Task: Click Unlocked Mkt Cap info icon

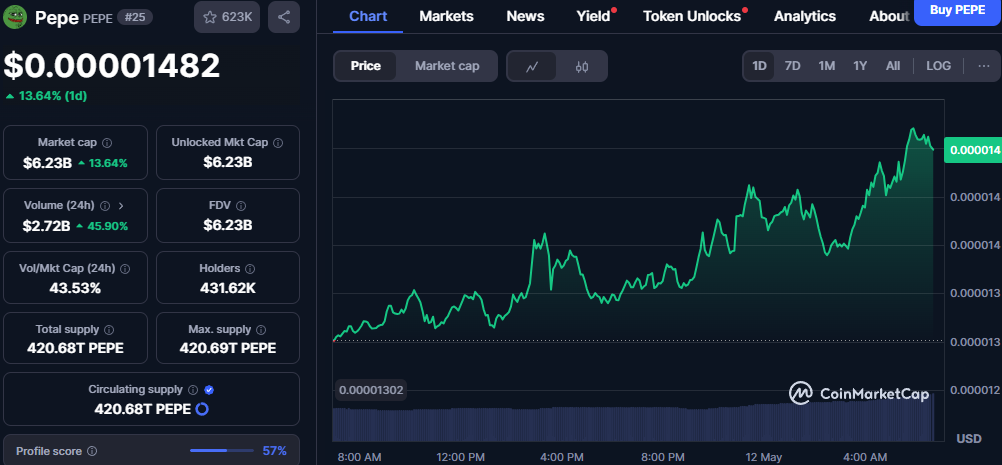Action: (278, 143)
